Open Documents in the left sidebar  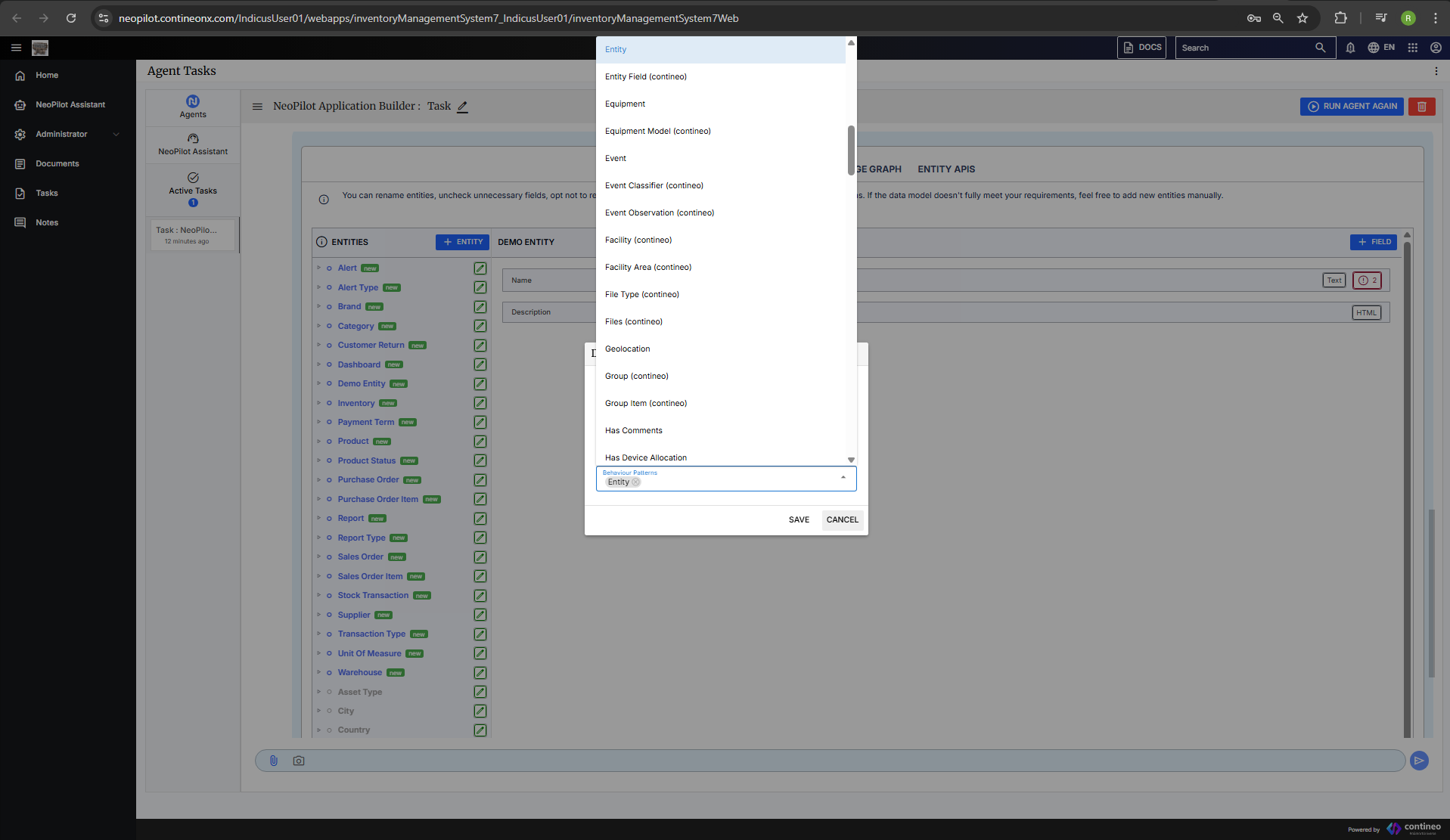coord(57,163)
